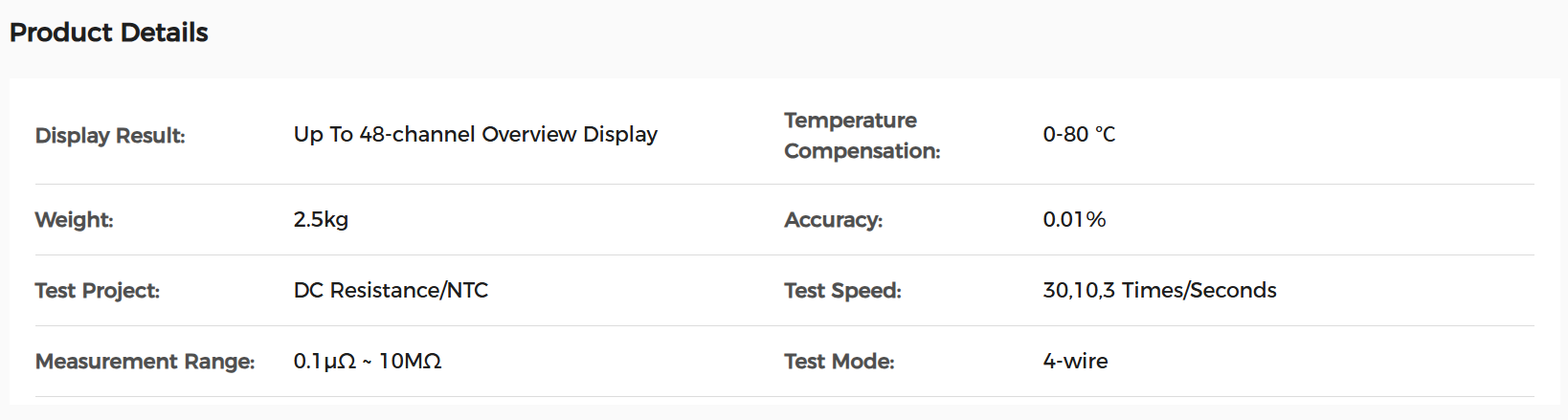Viewport: 1568px width, 420px height.
Task: Click the 2.5kg weight value
Action: (321, 220)
